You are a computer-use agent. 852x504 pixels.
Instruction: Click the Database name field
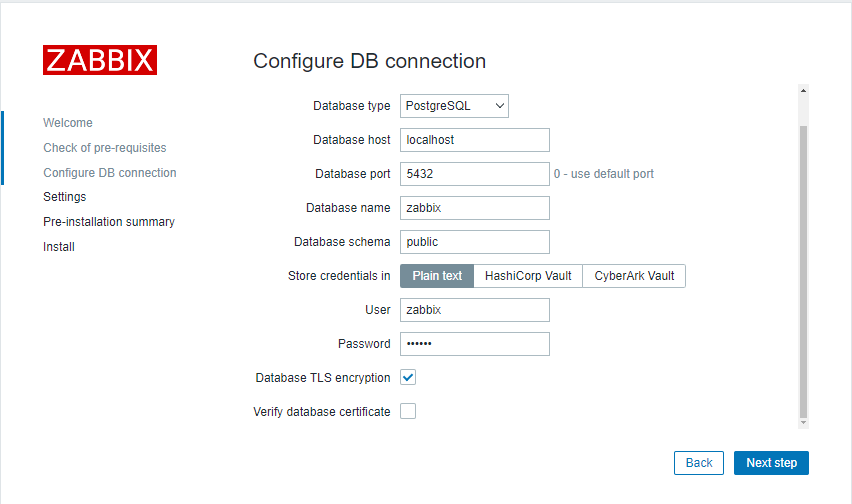coord(475,208)
